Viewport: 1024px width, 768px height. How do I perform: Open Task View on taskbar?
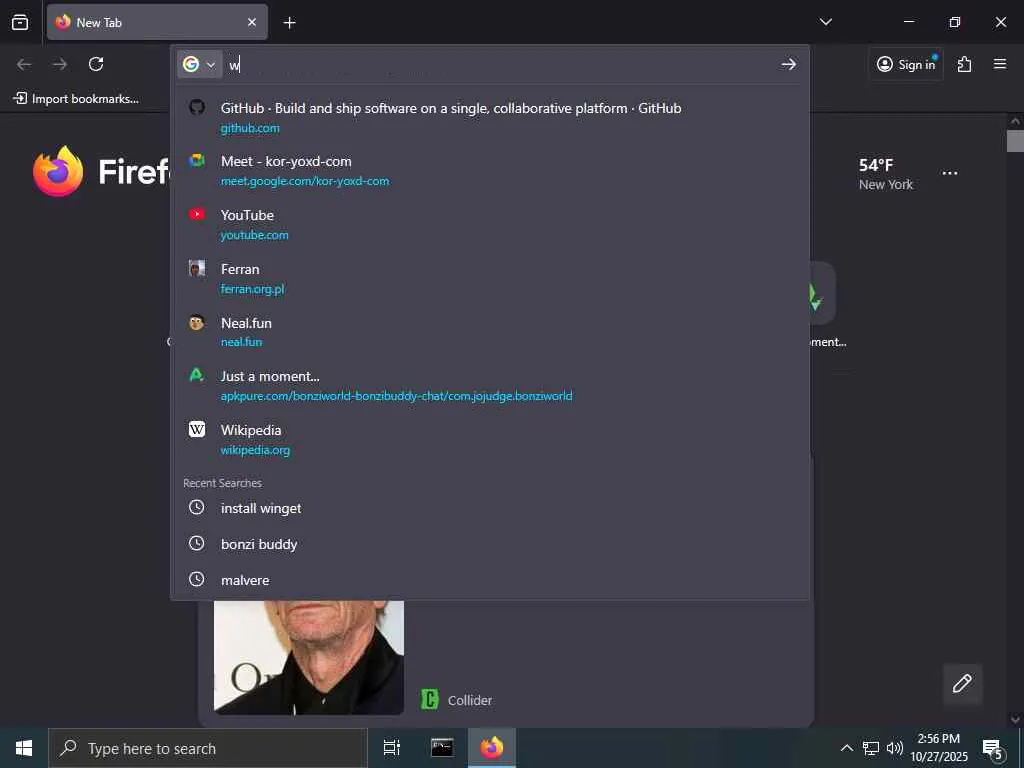[x=391, y=748]
